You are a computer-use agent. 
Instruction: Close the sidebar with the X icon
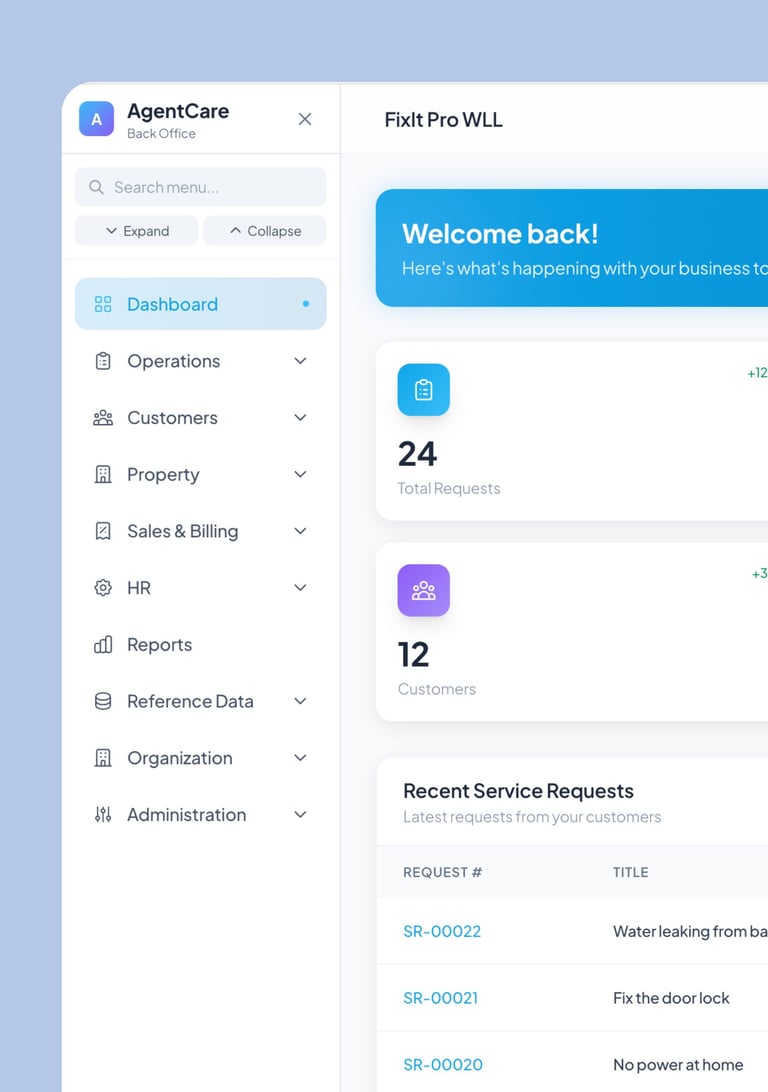[305, 119]
